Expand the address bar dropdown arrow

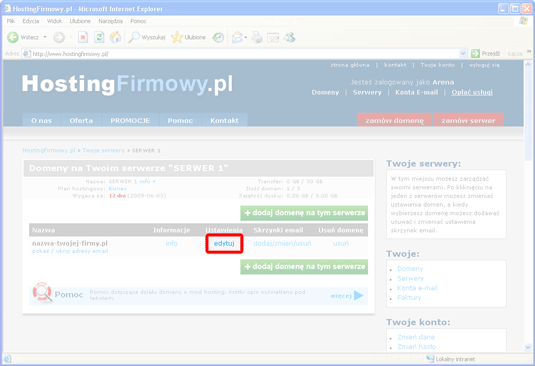tap(463, 54)
